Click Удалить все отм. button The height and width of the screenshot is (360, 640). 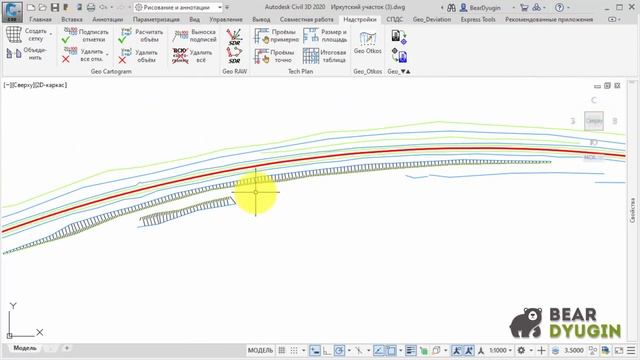click(83, 55)
